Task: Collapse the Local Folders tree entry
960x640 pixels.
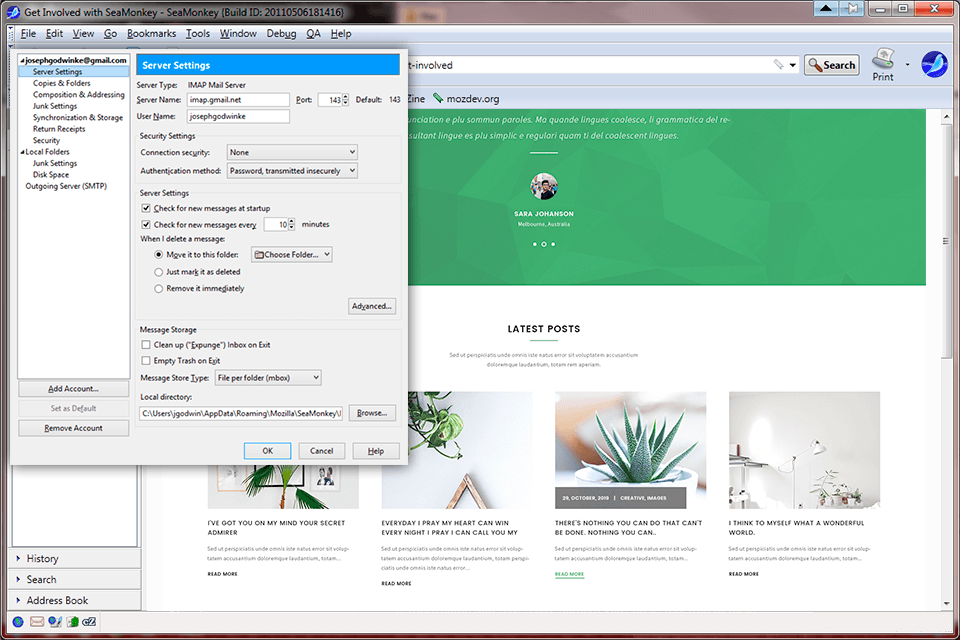Action: coord(23,152)
